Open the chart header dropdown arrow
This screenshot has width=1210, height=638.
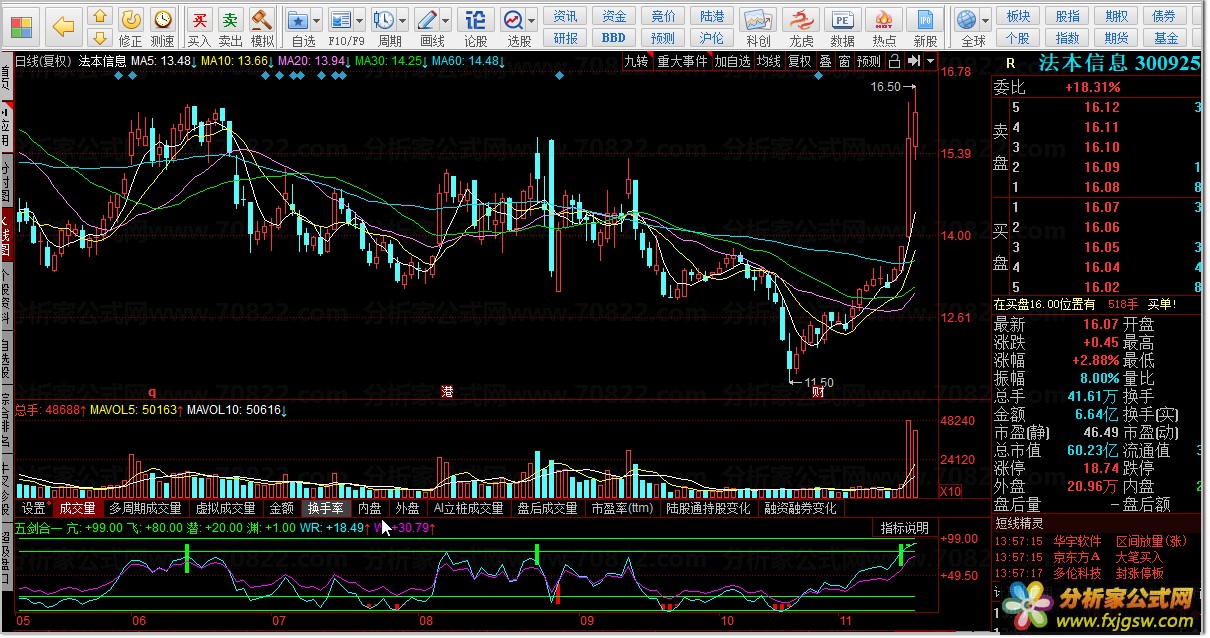click(930, 60)
